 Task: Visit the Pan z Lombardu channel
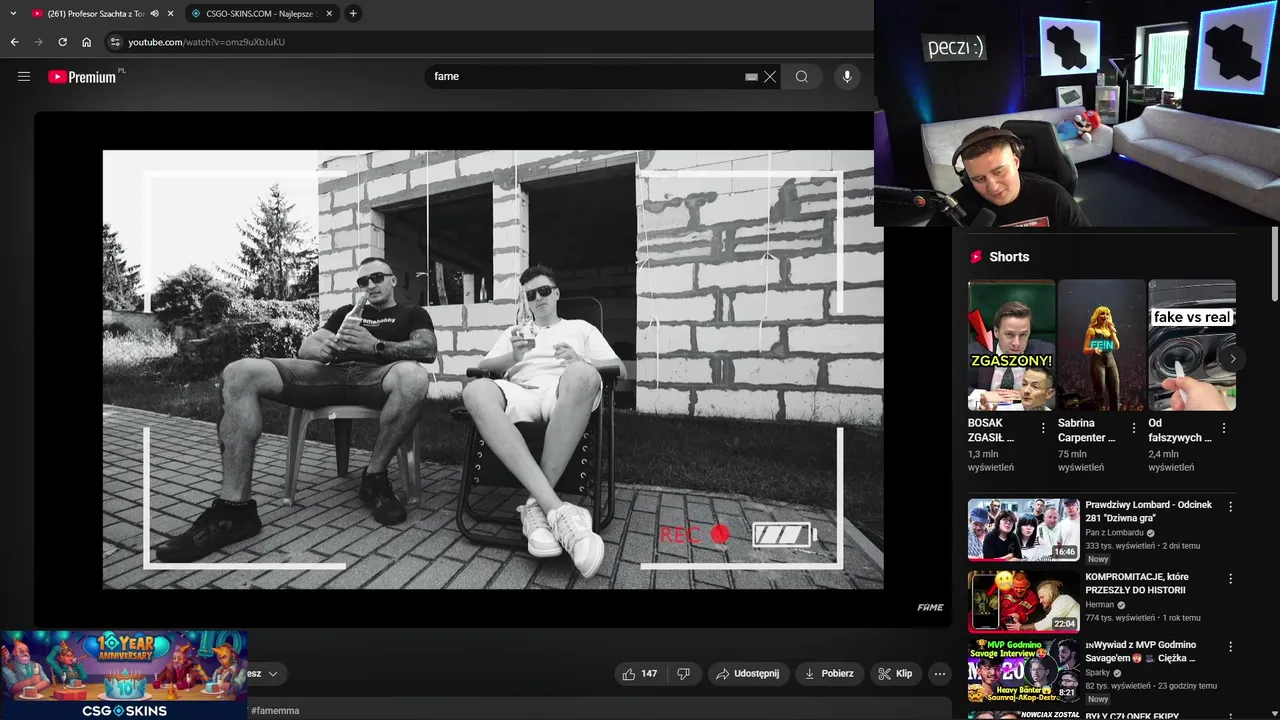pyautogui.click(x=1114, y=533)
